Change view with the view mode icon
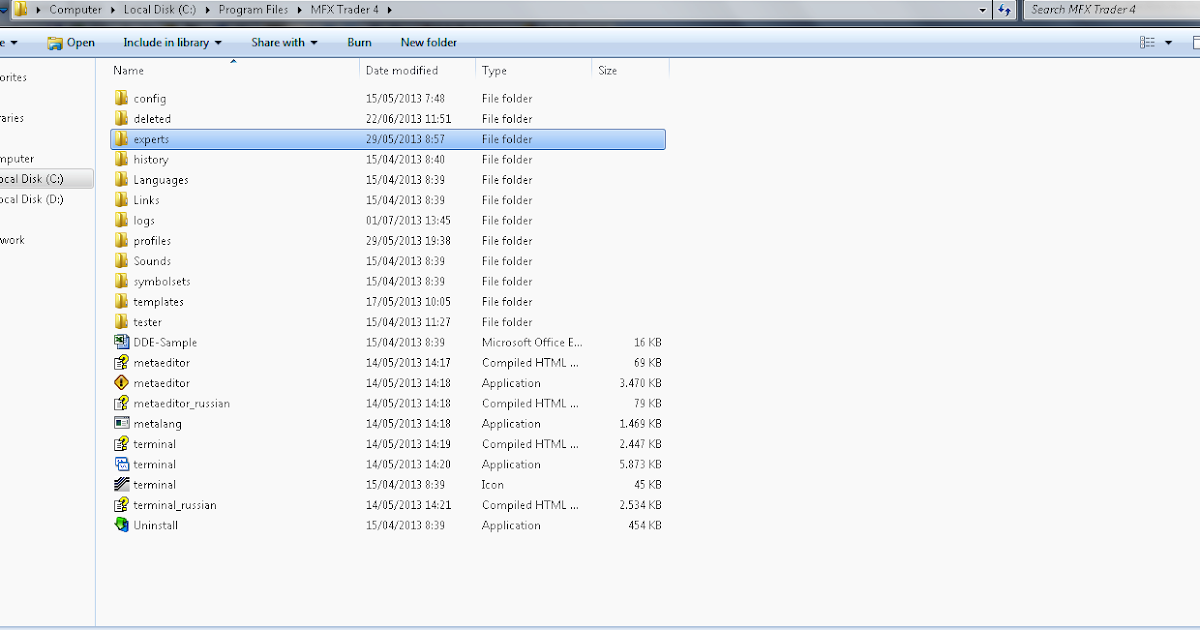Image resolution: width=1200 pixels, height=630 pixels. [x=1147, y=42]
